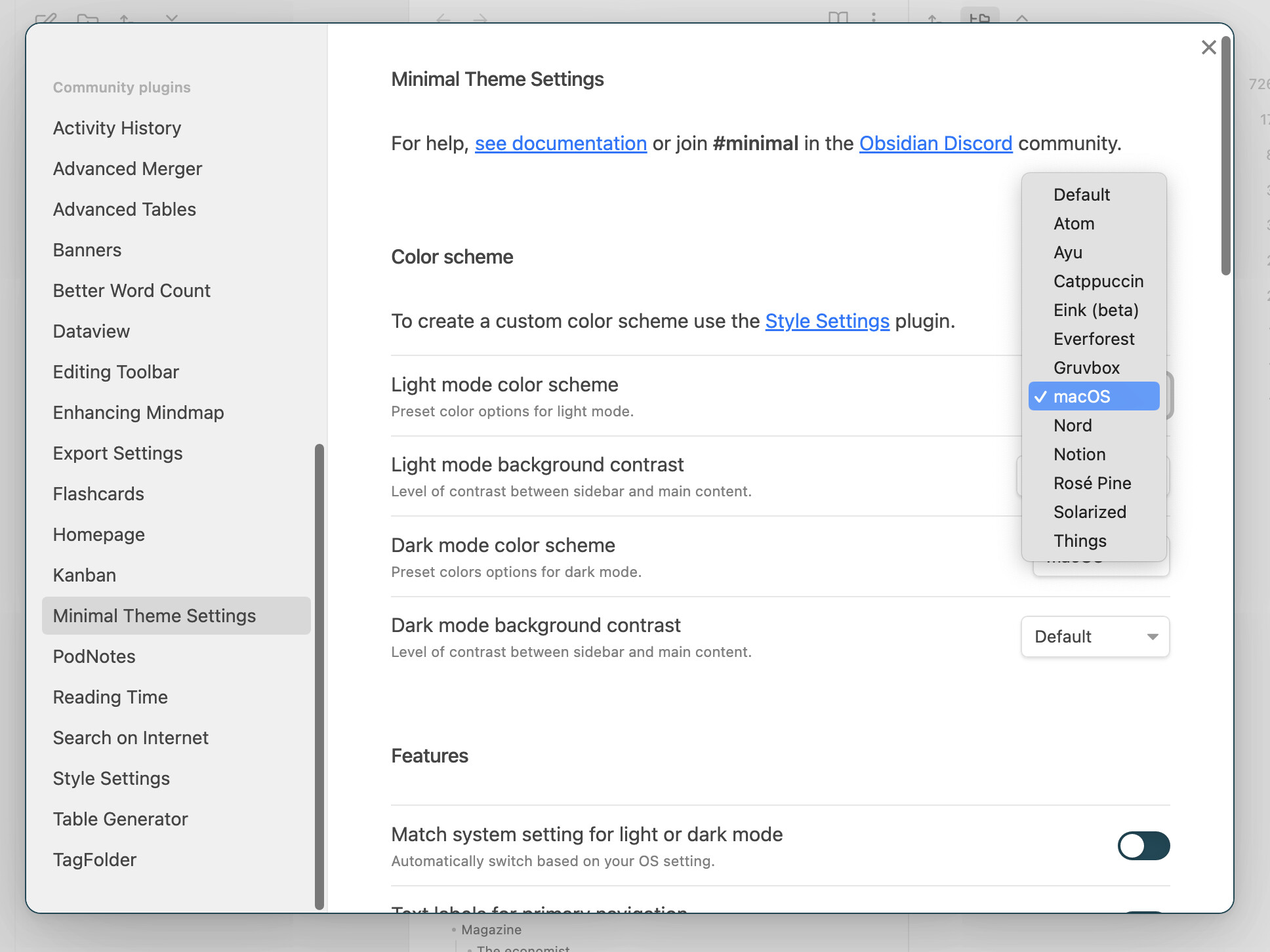1270x952 pixels.
Task: Open Table Generator plugin settings
Action: [176, 819]
